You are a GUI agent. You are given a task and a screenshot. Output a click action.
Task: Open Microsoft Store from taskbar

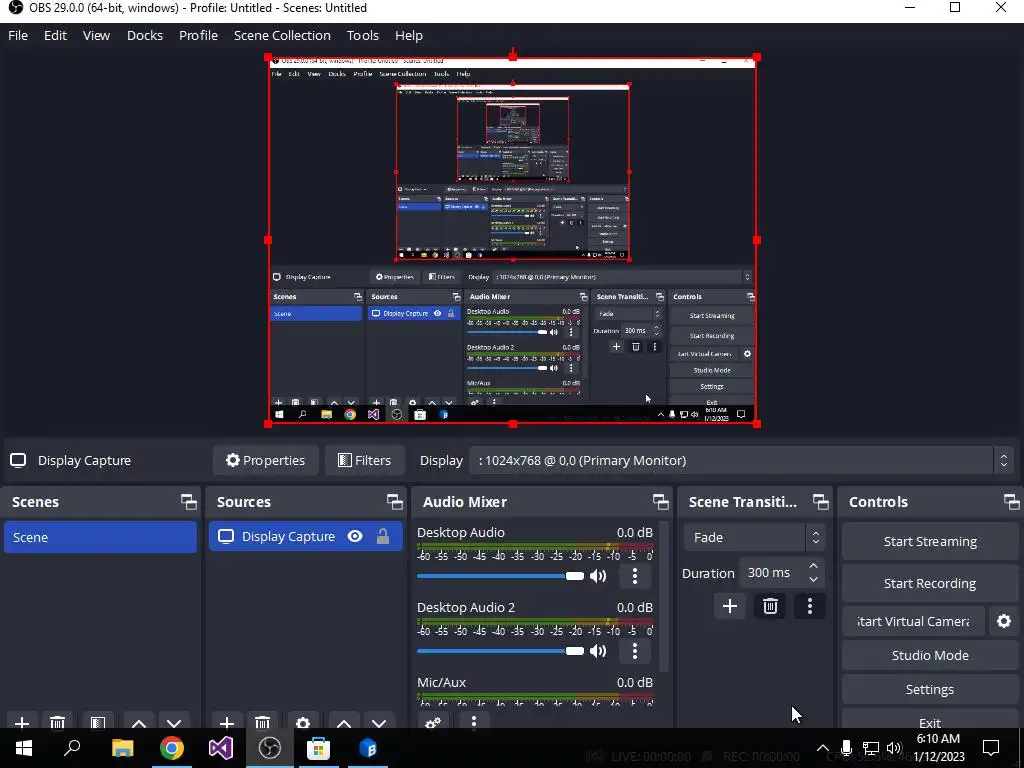coord(318,748)
